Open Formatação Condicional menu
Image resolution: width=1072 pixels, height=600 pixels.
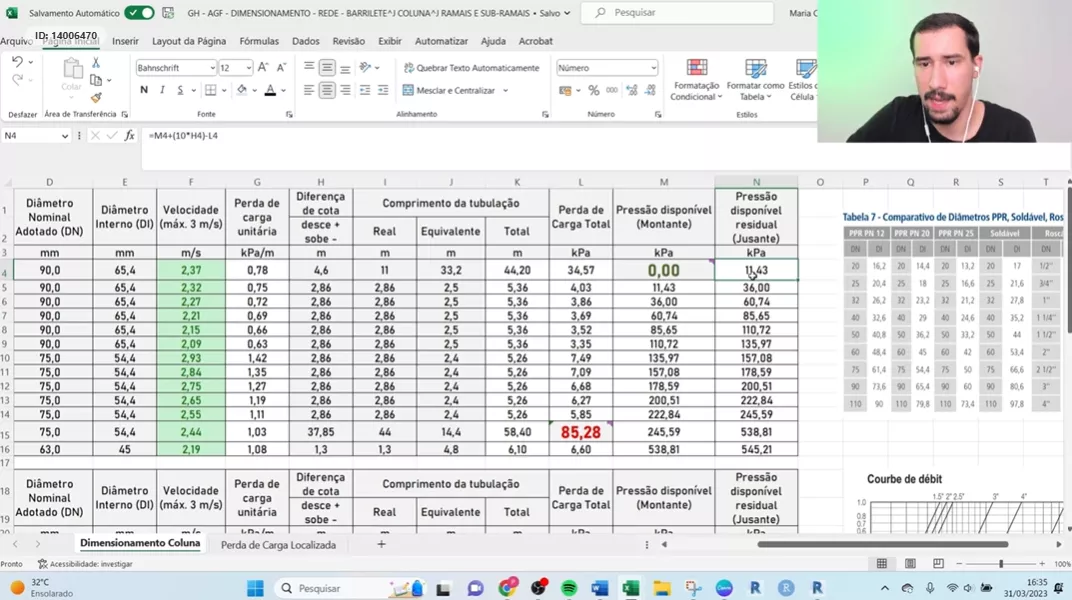(696, 78)
